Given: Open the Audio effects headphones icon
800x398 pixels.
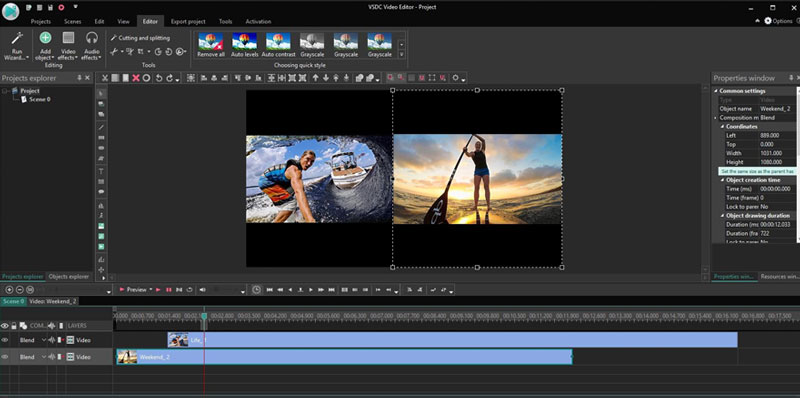Looking at the screenshot, I should tap(92, 38).
